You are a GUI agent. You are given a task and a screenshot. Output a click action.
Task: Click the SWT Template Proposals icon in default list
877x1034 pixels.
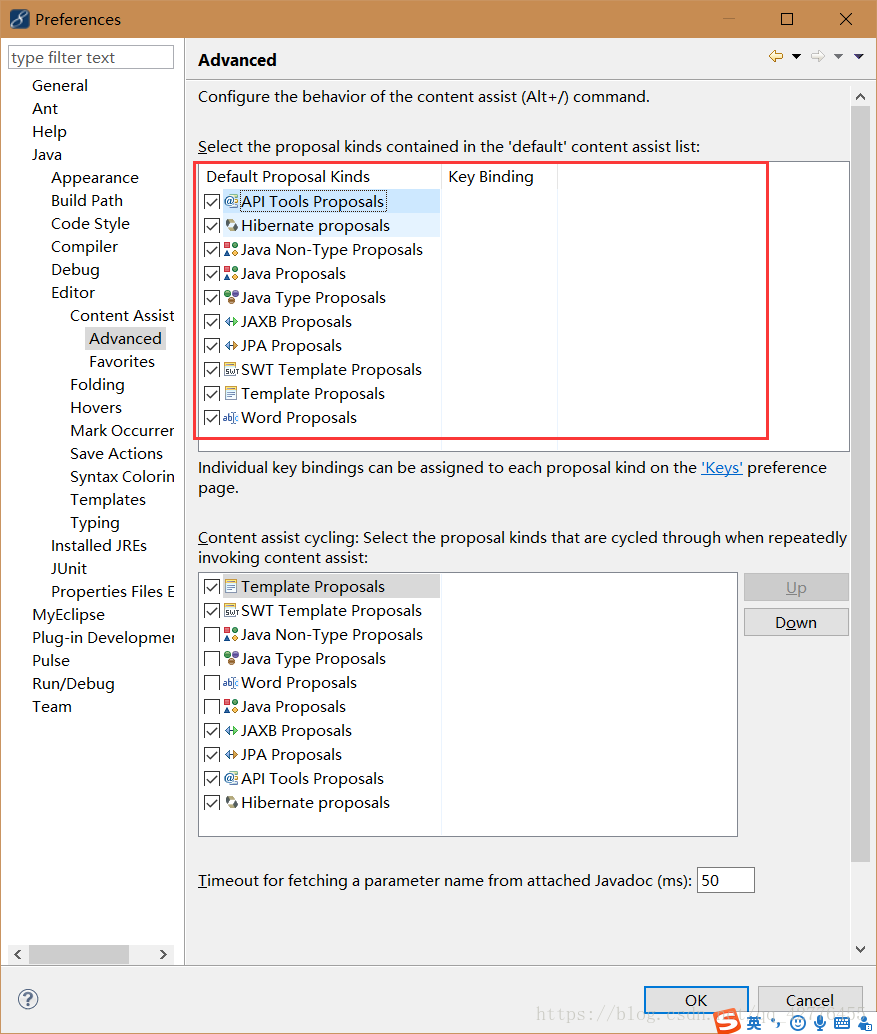pyautogui.click(x=231, y=369)
